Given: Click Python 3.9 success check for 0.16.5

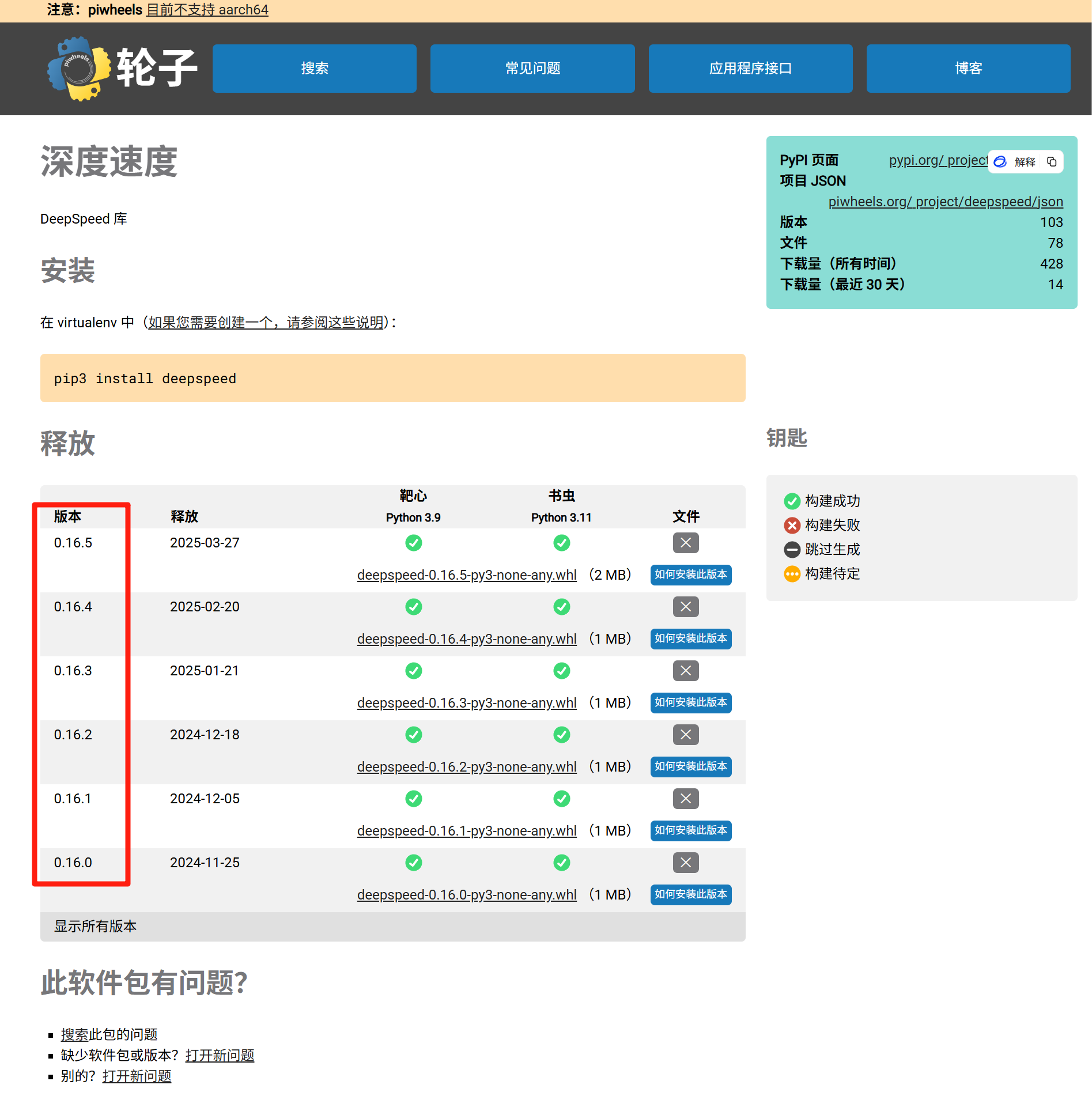Looking at the screenshot, I should tap(414, 543).
